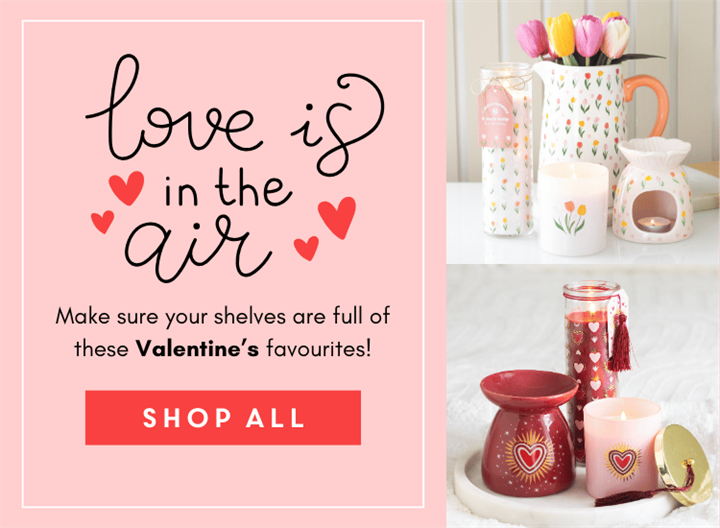Click the 'air' script word
The image size is (720, 528).
(x=197, y=246)
